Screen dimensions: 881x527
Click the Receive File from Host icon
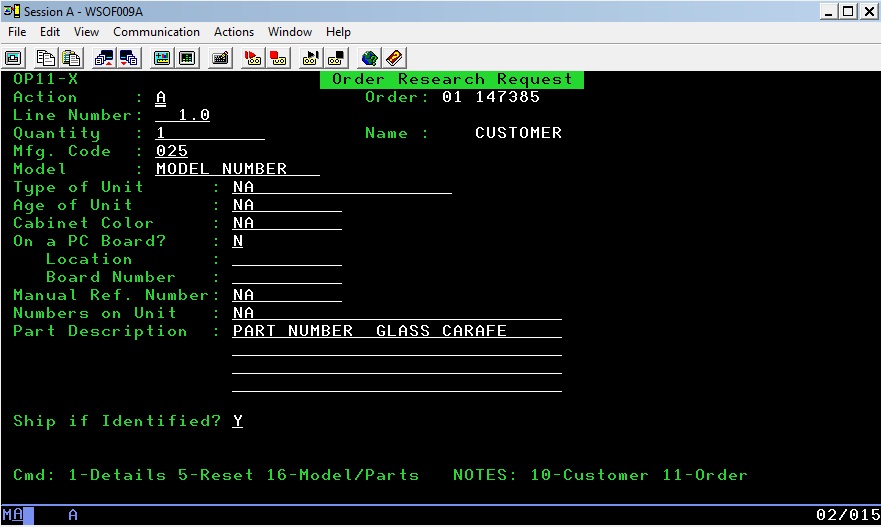129,58
